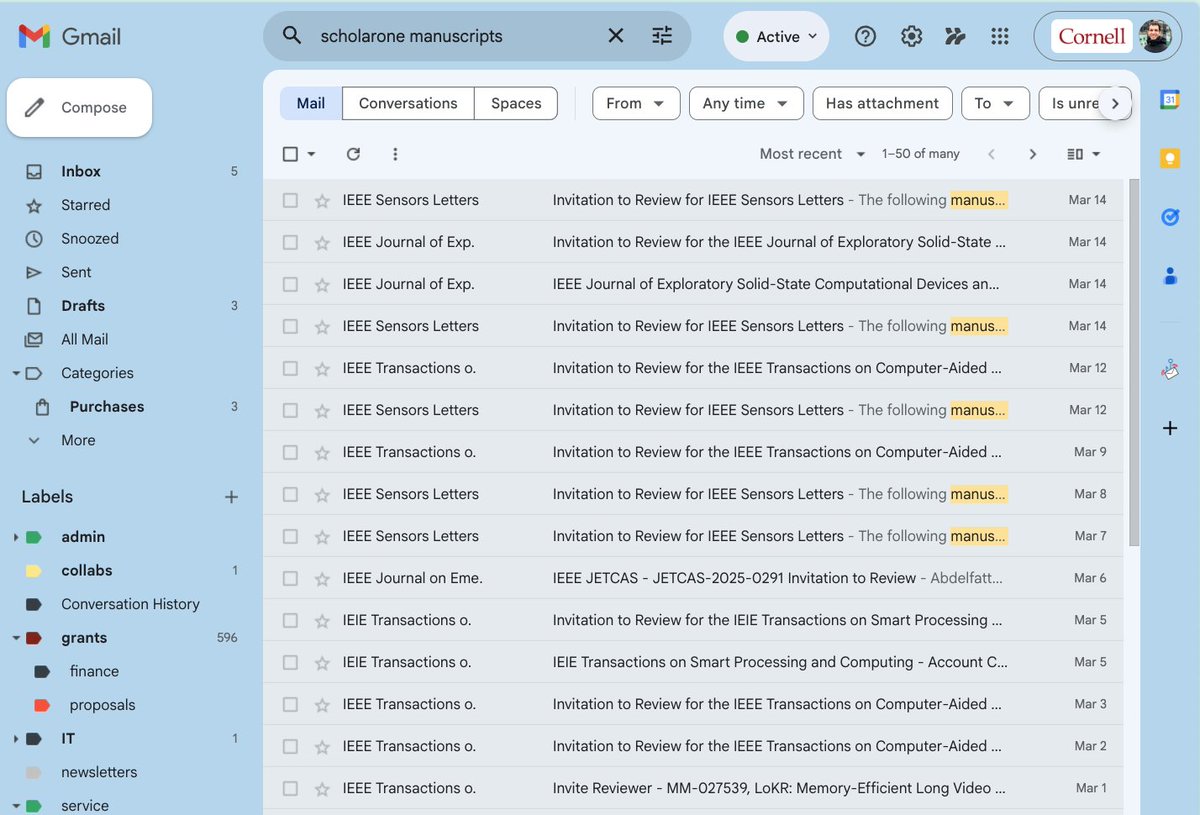
Task: Switch to the Mail tab
Action: tap(311, 103)
